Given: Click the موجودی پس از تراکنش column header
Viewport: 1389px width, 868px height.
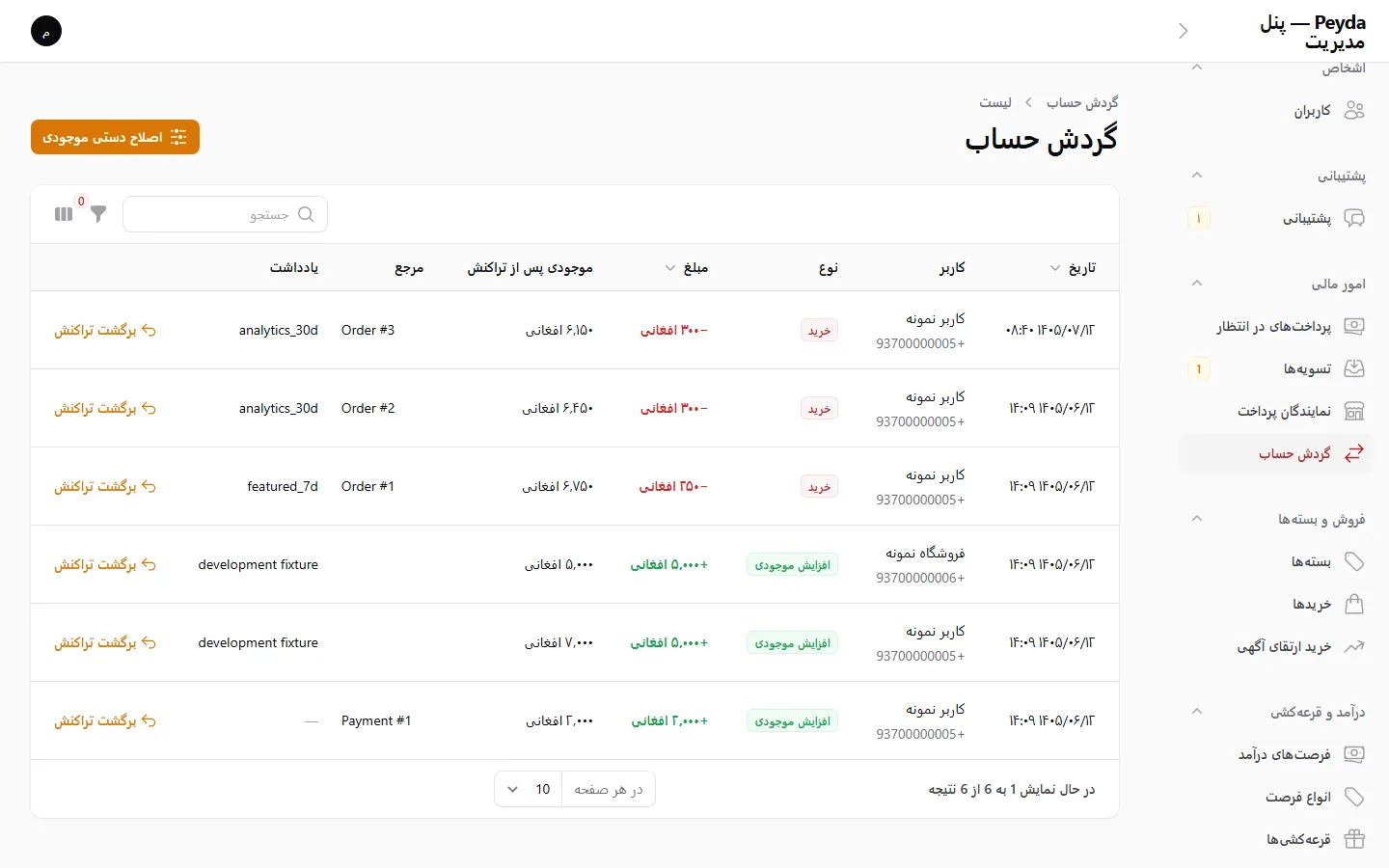Looking at the screenshot, I should (531, 268).
